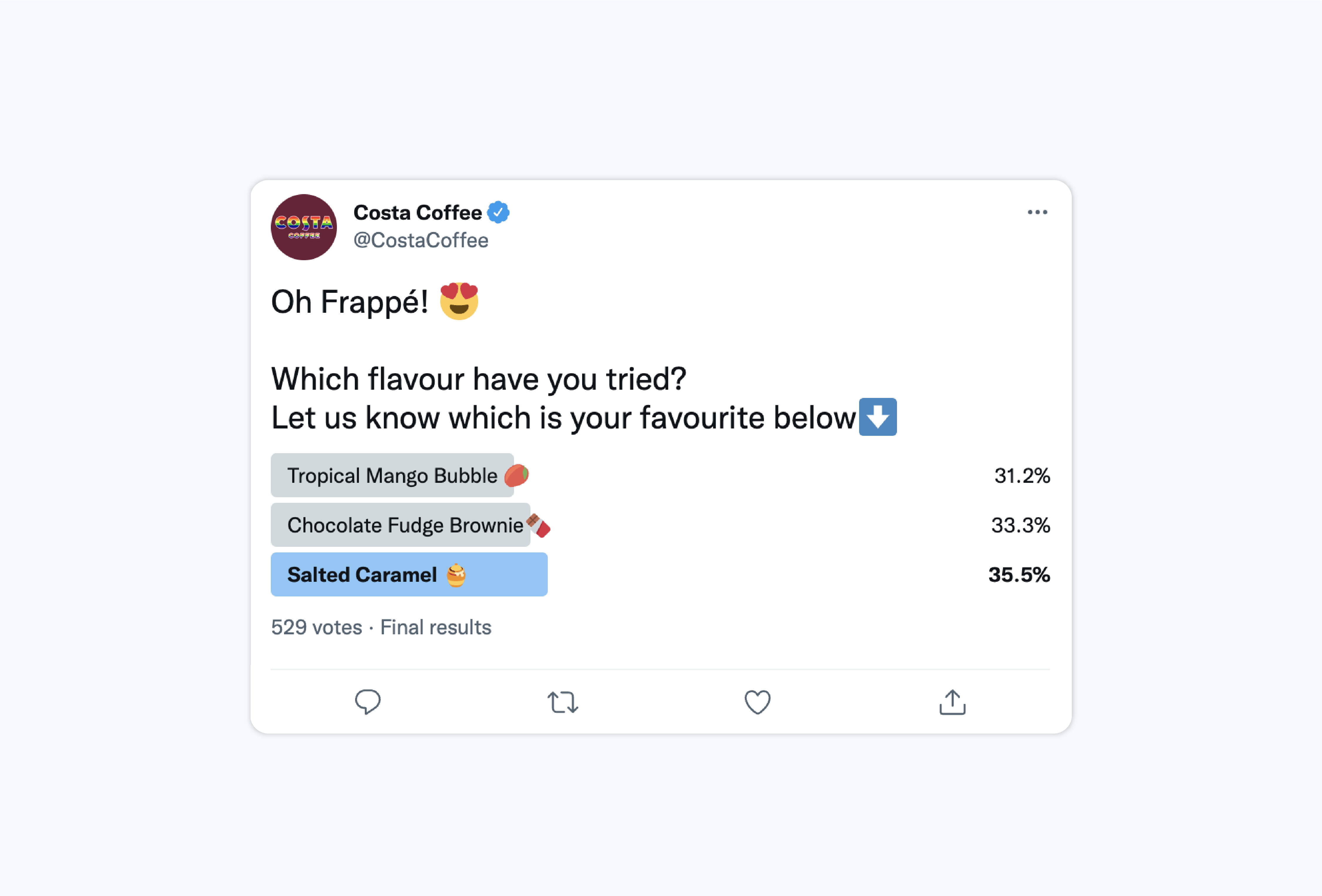Click the 529 votes count
This screenshot has width=1322, height=896.
316,627
